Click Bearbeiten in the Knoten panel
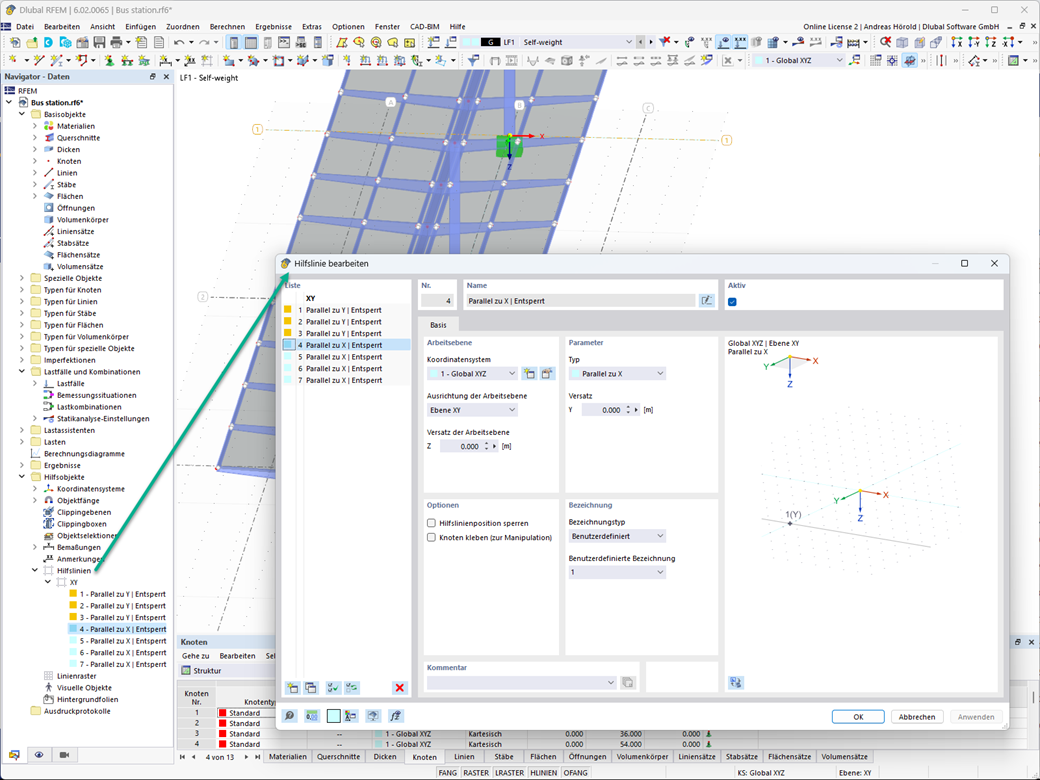Screen dimensions: 1040x780 coord(237,656)
